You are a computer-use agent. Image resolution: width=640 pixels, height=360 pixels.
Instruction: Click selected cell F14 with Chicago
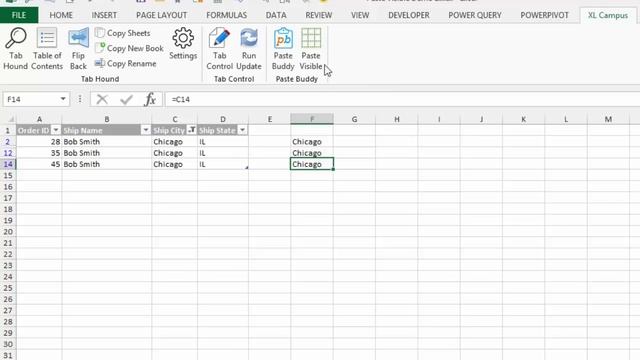pos(312,164)
